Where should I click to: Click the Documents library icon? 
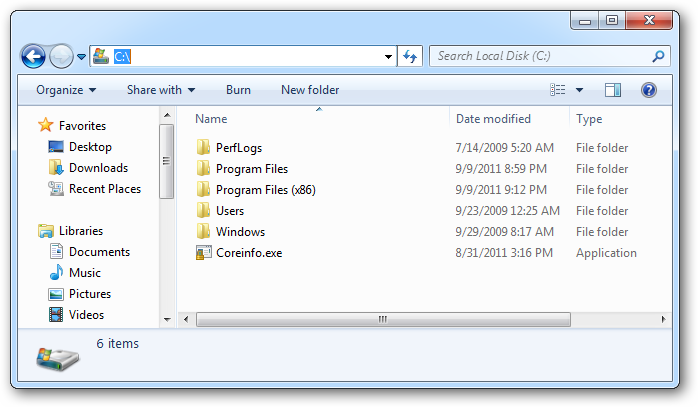click(57, 252)
